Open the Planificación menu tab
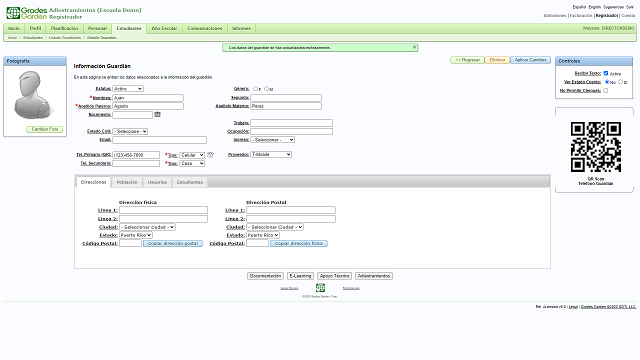640x360 pixels. coord(64,28)
